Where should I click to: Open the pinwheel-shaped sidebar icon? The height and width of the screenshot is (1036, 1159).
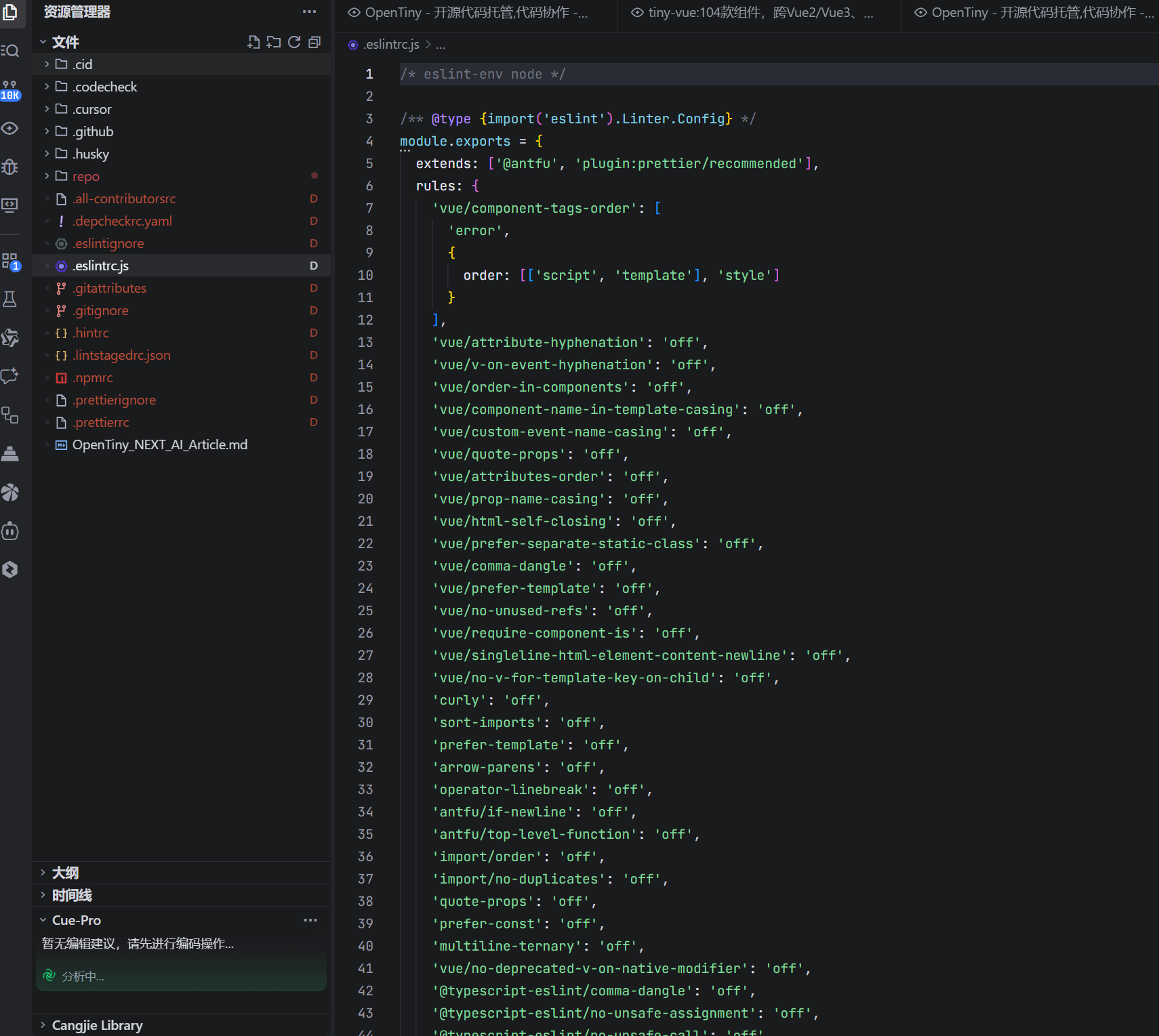(x=10, y=492)
